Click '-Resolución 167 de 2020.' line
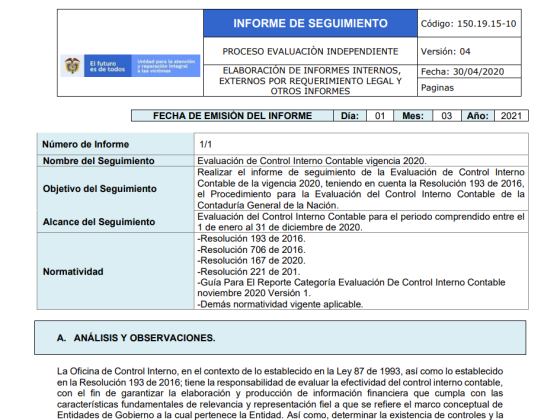This screenshot has height=420, width=560. click(251, 260)
